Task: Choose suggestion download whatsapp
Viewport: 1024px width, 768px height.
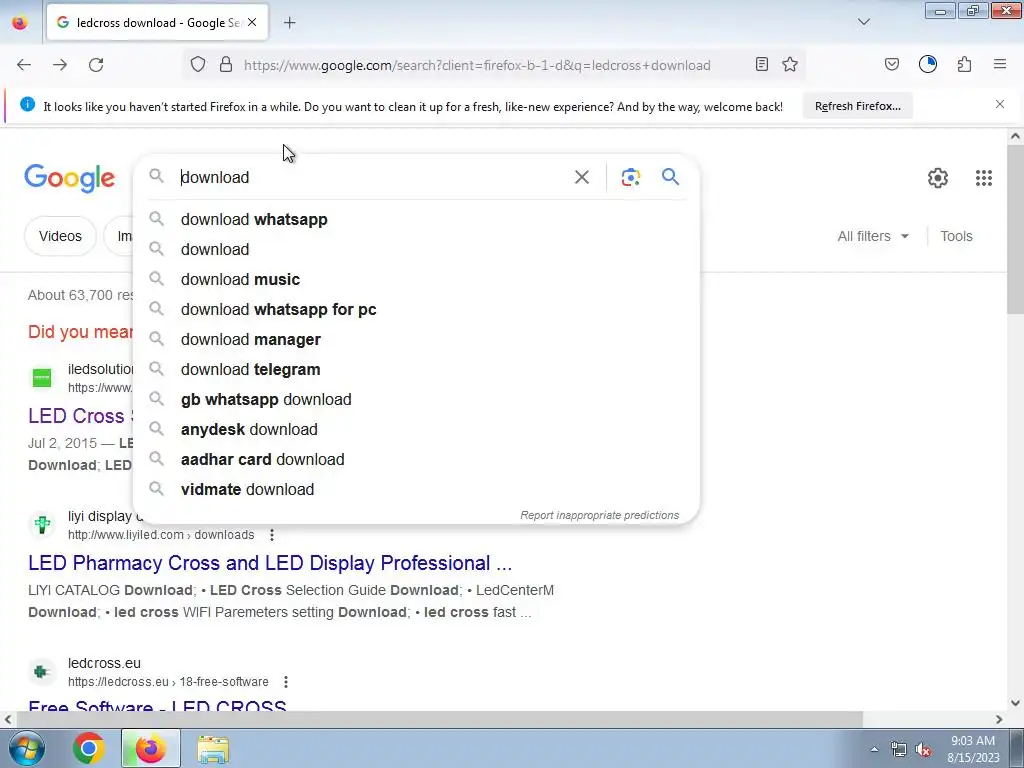Action: click(x=416, y=219)
